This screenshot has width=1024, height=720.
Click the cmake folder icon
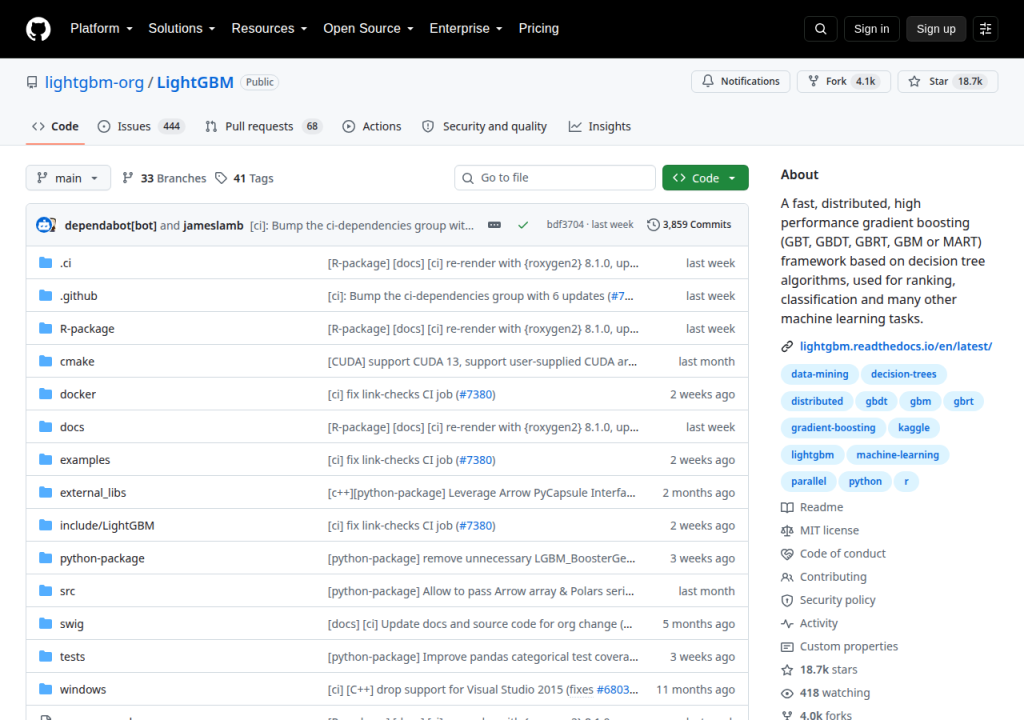(x=46, y=361)
